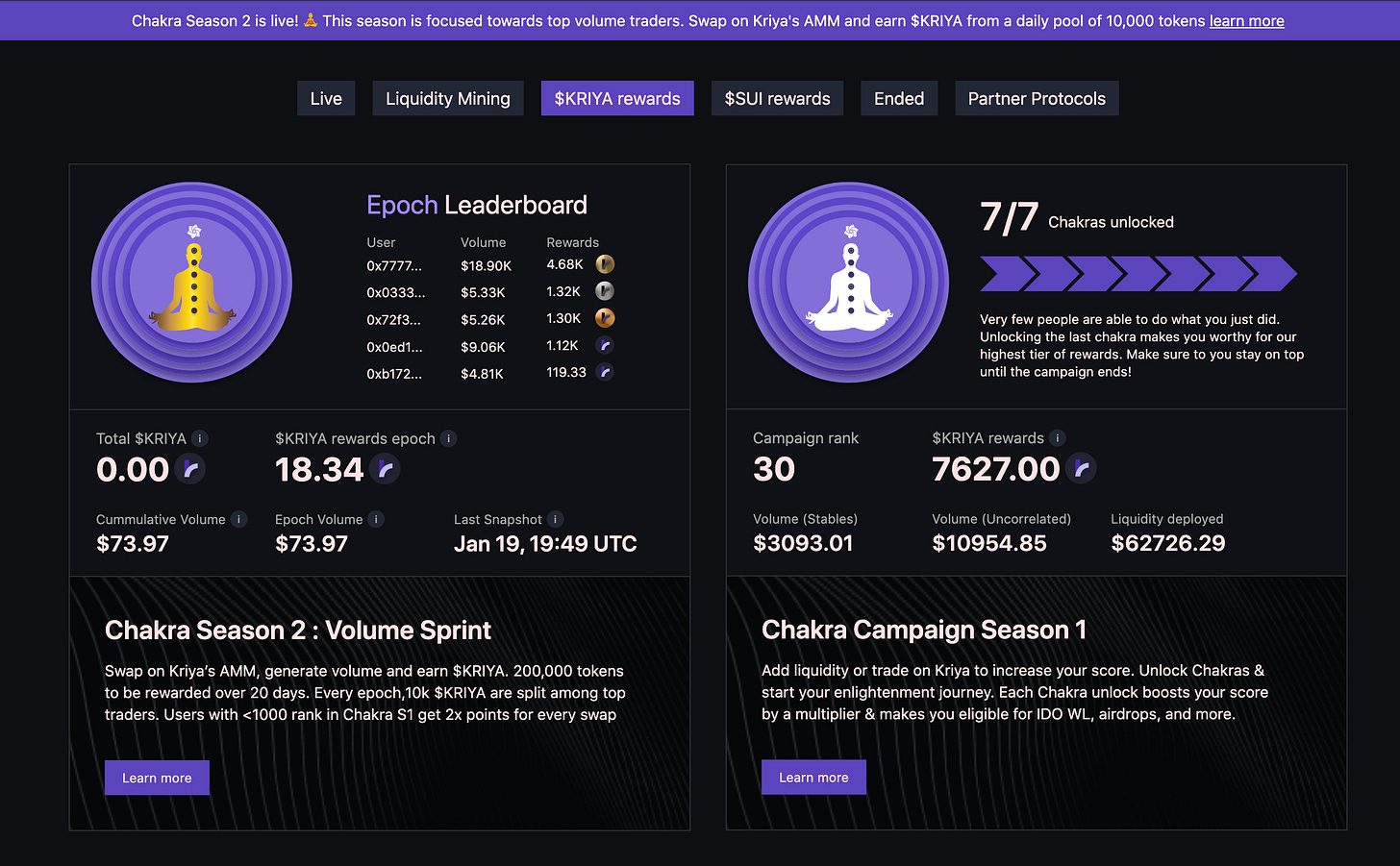The width and height of the screenshot is (1400, 866).
Task: Open the Partner Protocols tab
Action: pyautogui.click(x=1037, y=98)
